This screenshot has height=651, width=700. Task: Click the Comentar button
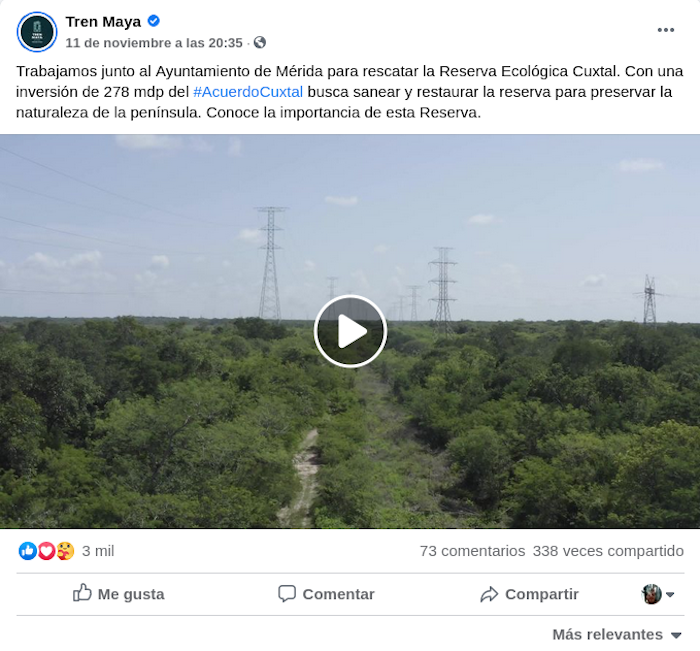point(326,594)
